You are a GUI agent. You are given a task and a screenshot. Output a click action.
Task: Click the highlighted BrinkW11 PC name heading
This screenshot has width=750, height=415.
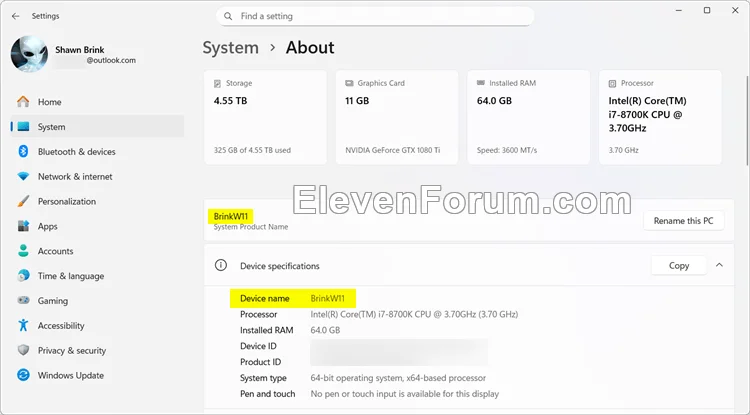231,217
